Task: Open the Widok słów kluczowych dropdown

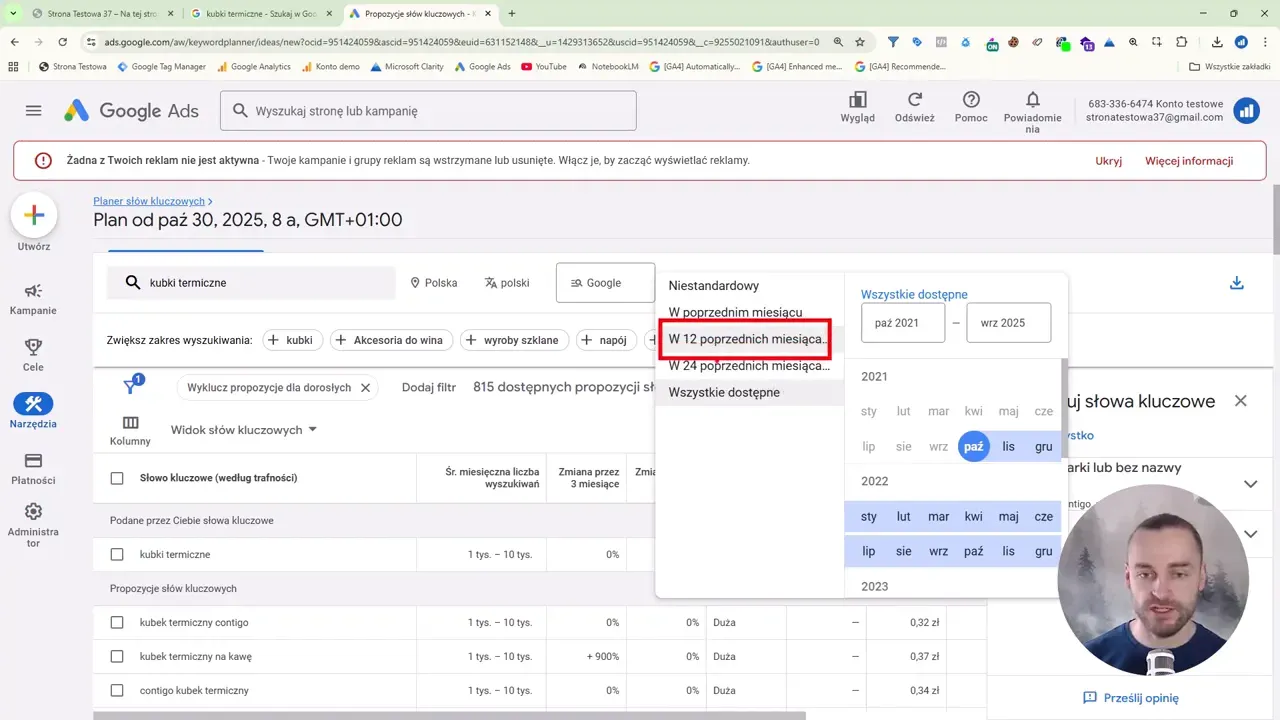Action: 244,430
